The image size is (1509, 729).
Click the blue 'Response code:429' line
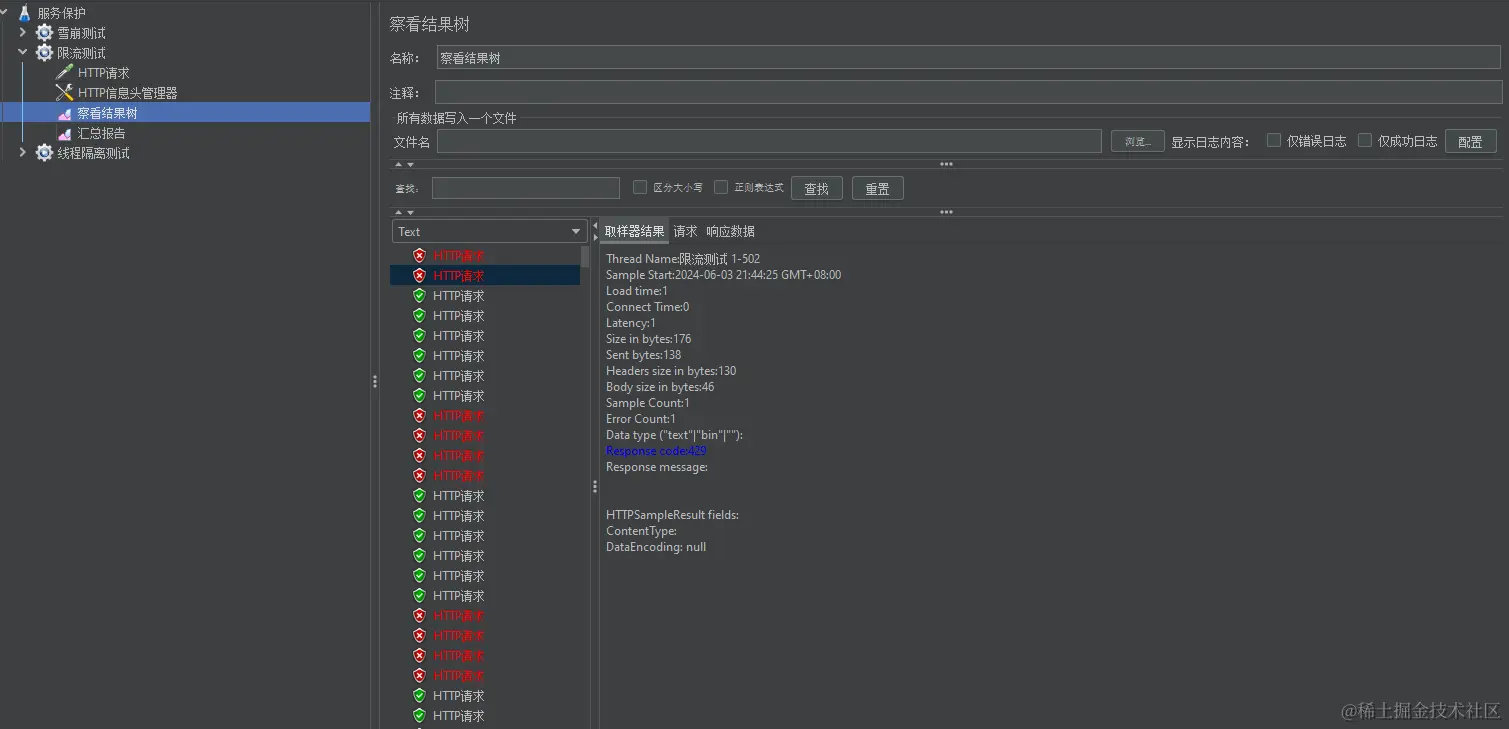[656, 451]
